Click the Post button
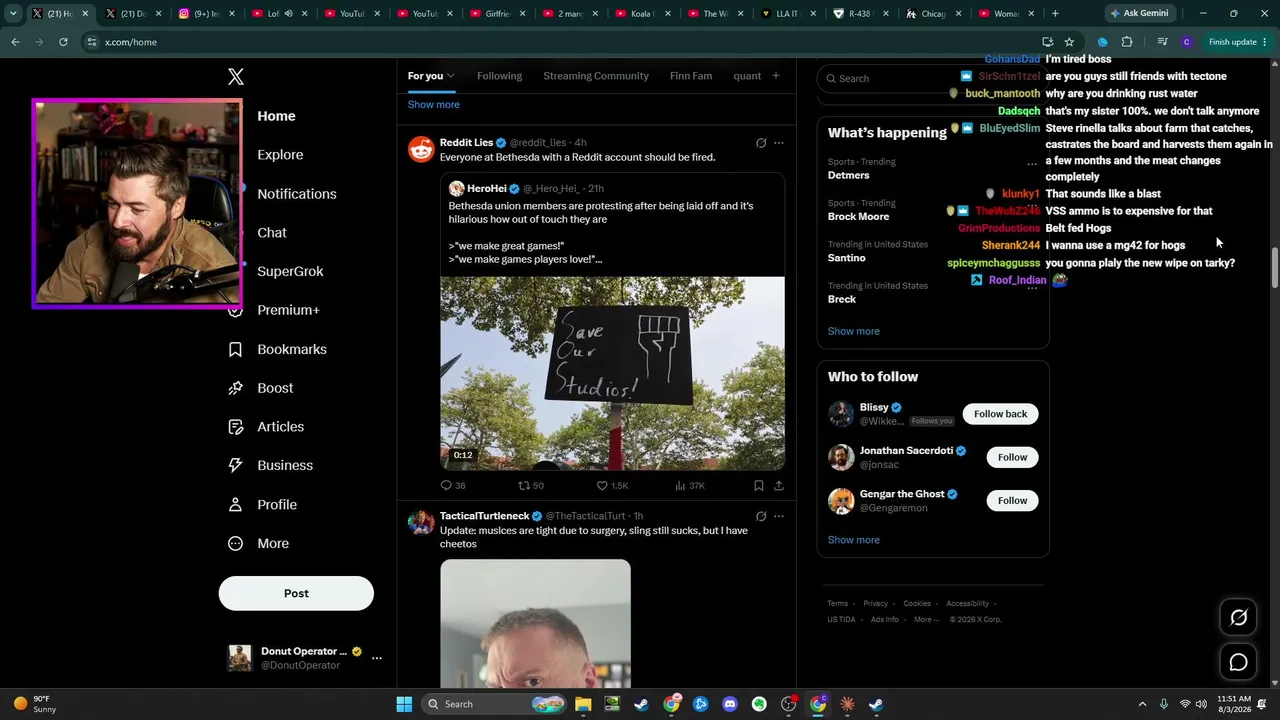Viewport: 1280px width, 720px height. [x=296, y=593]
